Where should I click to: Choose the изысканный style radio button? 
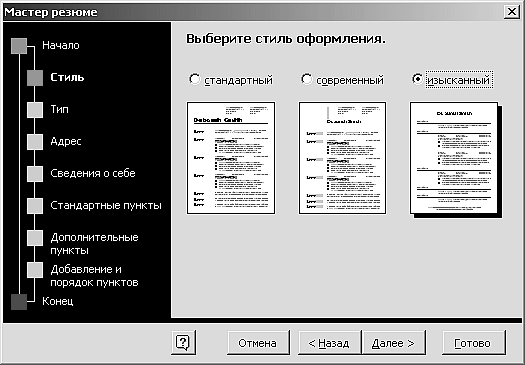coord(418,79)
